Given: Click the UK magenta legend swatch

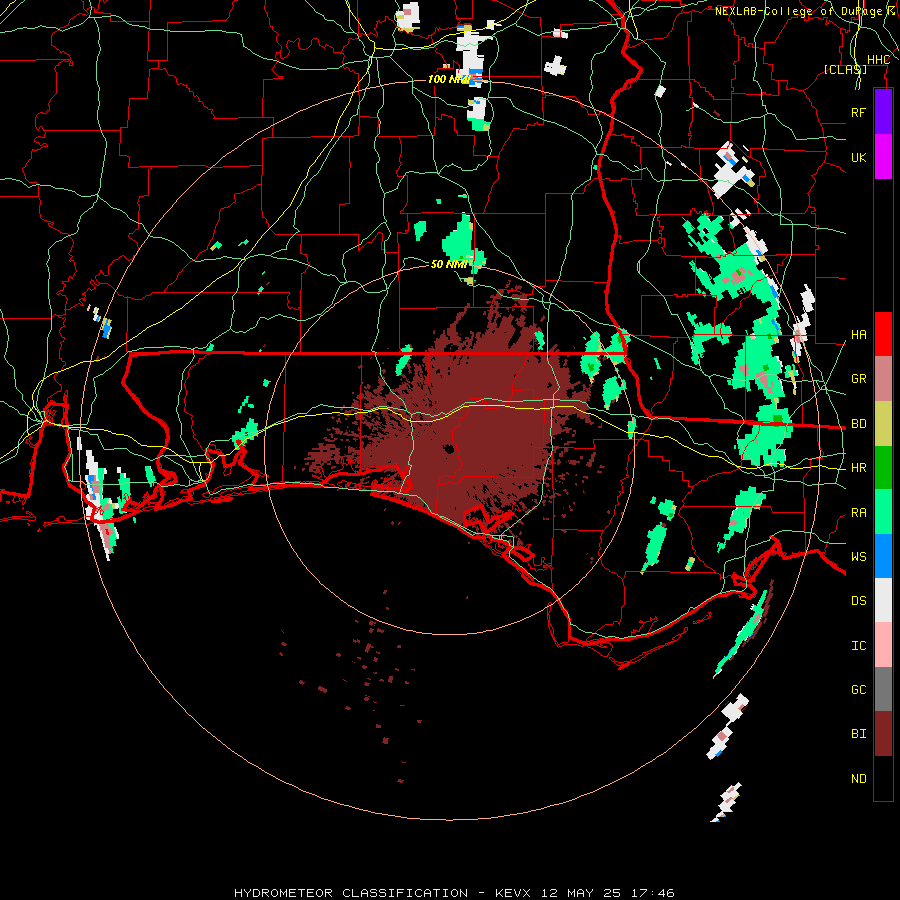Looking at the screenshot, I should (x=883, y=157).
